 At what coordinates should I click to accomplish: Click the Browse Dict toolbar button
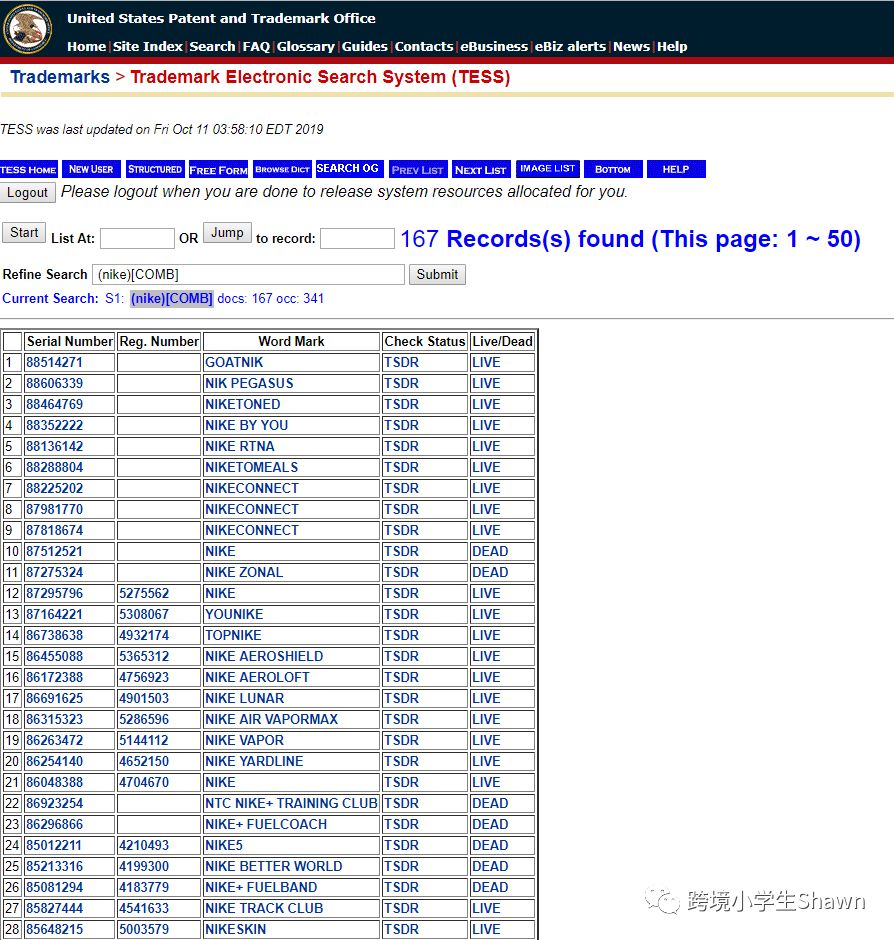pyautogui.click(x=282, y=169)
